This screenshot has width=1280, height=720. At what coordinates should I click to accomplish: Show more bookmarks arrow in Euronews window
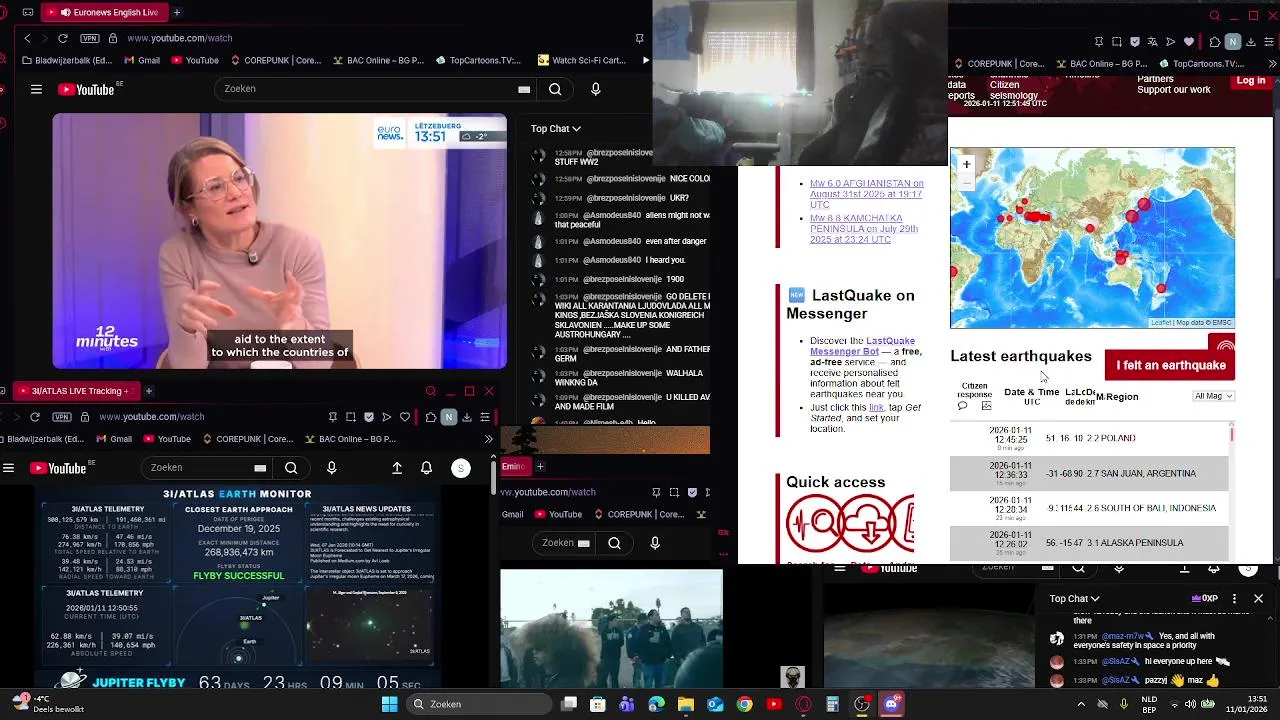tap(645, 60)
